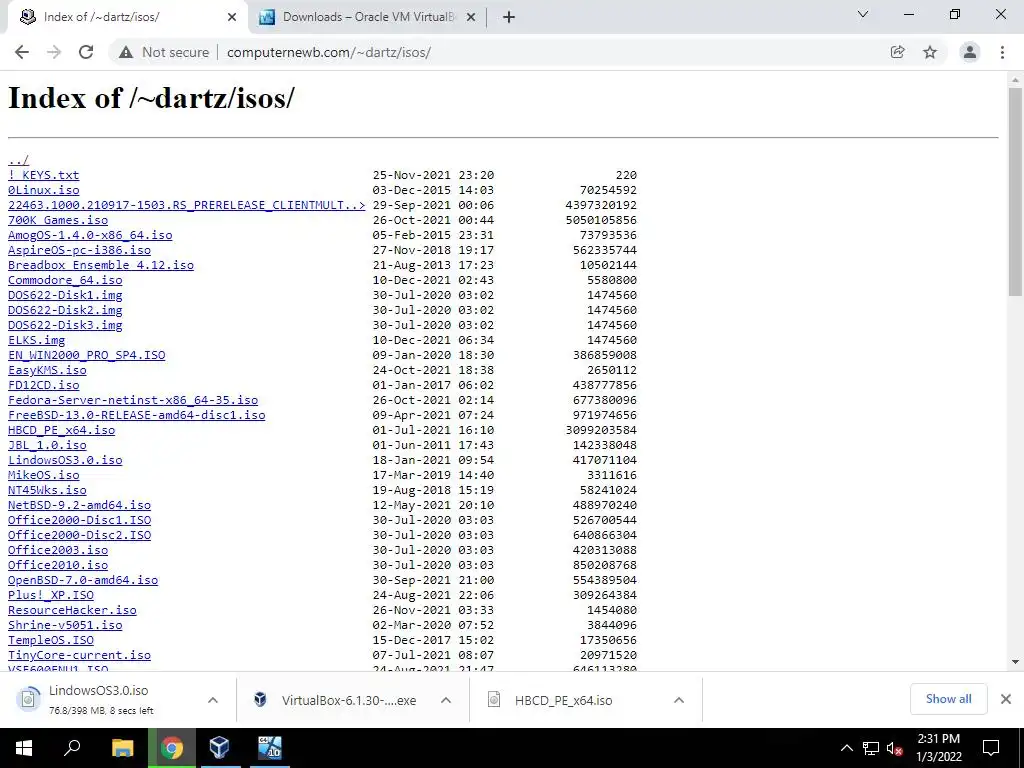Click TinyCore-current.iso link

tap(80, 656)
